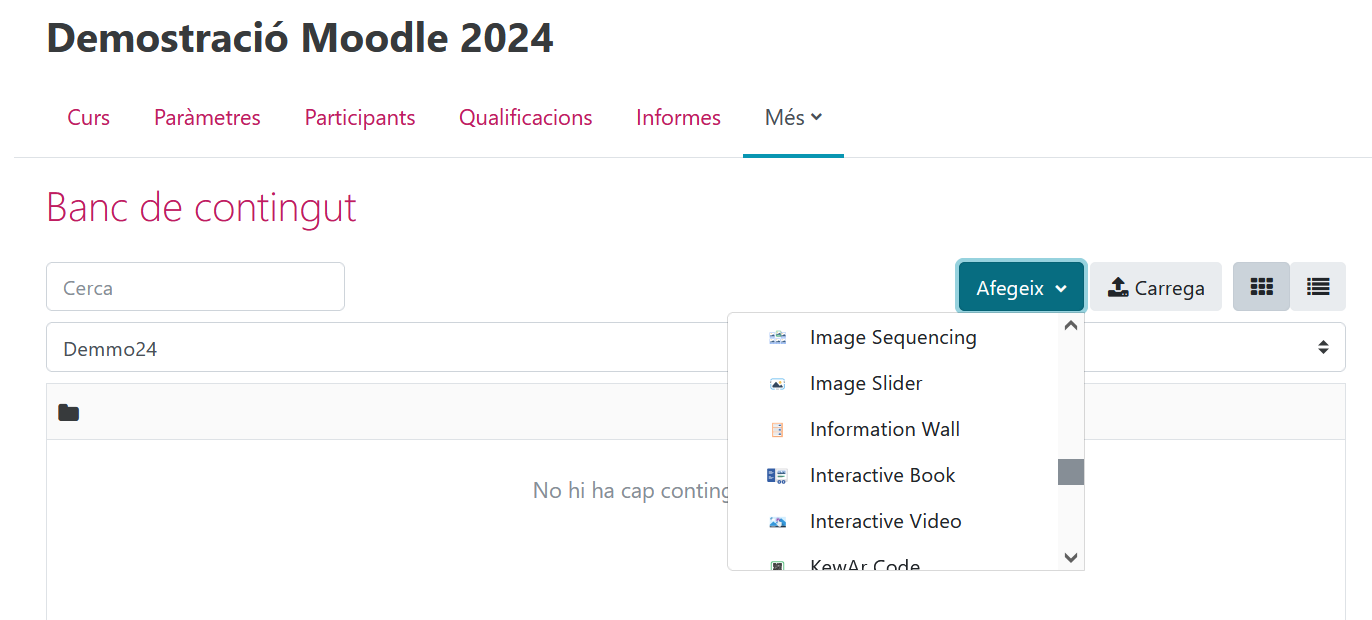Open the Participants tab
Image resolution: width=1372 pixels, height=620 pixels.
(x=360, y=118)
